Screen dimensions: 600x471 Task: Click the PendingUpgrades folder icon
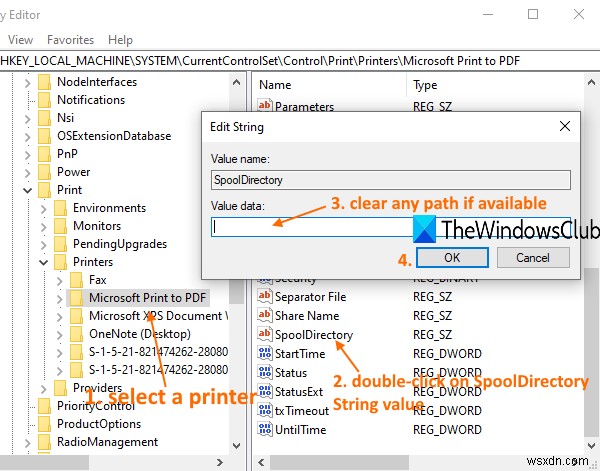click(x=60, y=244)
